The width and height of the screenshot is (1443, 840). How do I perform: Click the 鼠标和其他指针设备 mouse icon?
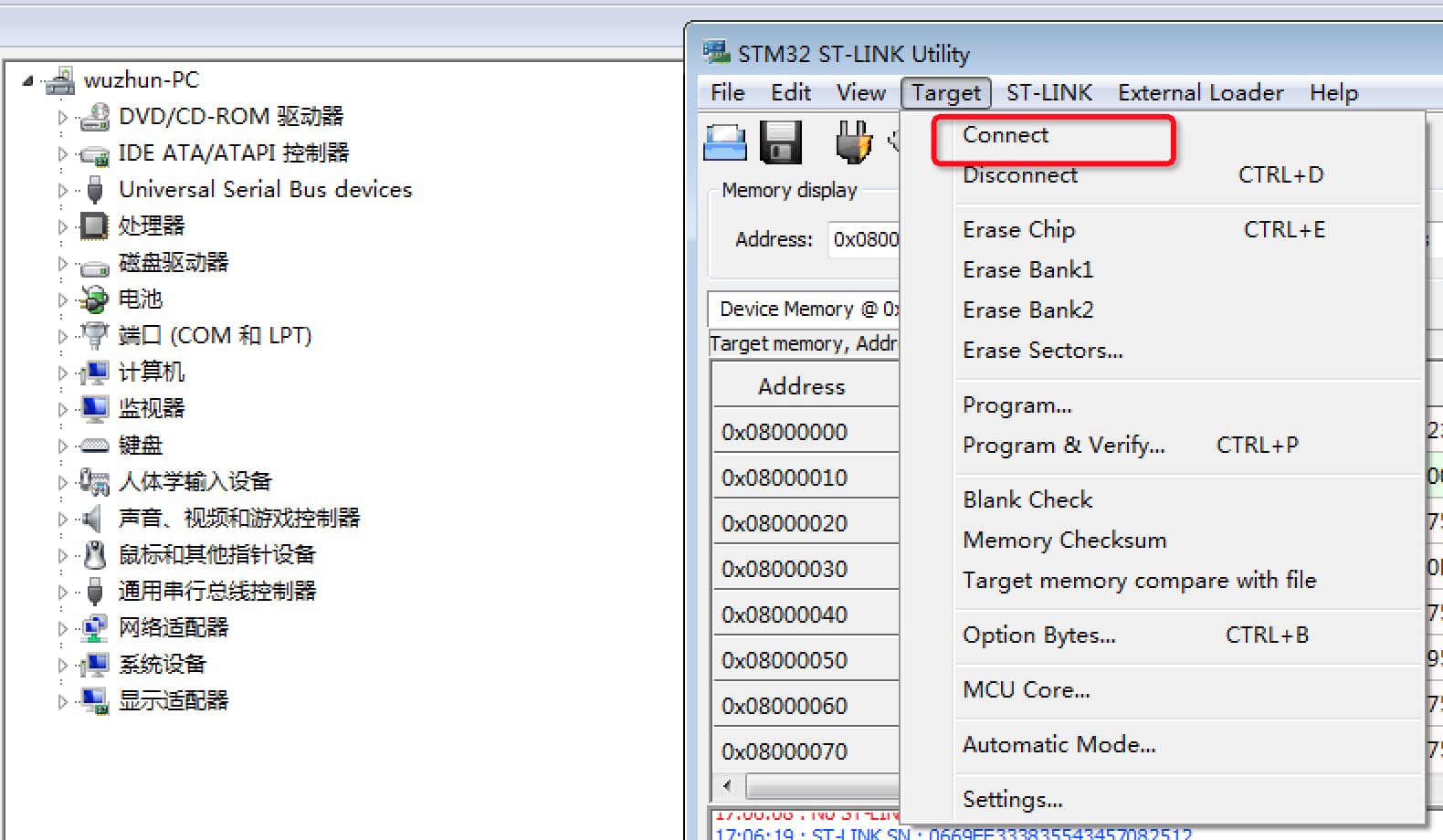click(94, 554)
